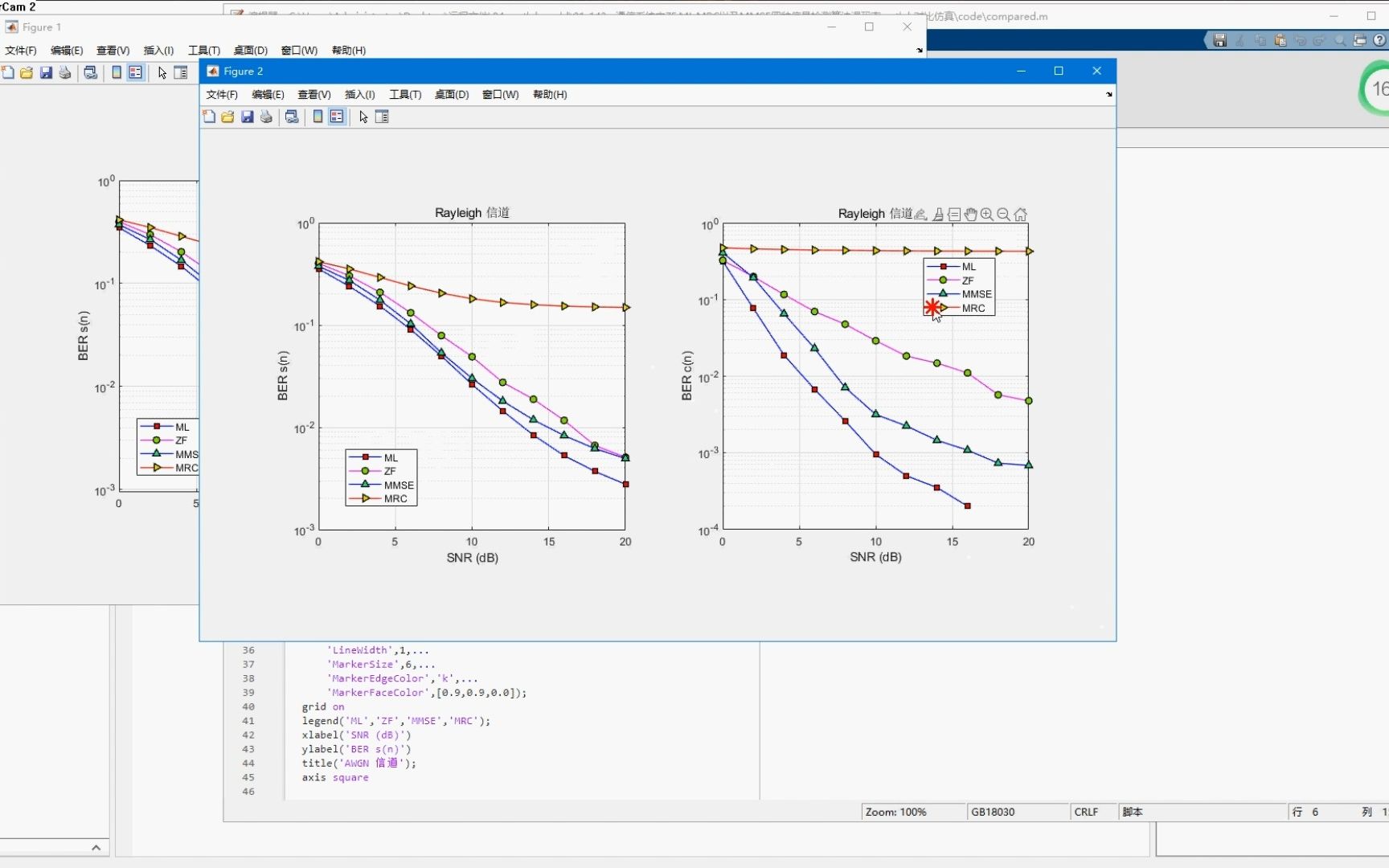Screen dimensions: 1389x868
Task: Click code line 45 'axis square'
Action: tap(335, 777)
